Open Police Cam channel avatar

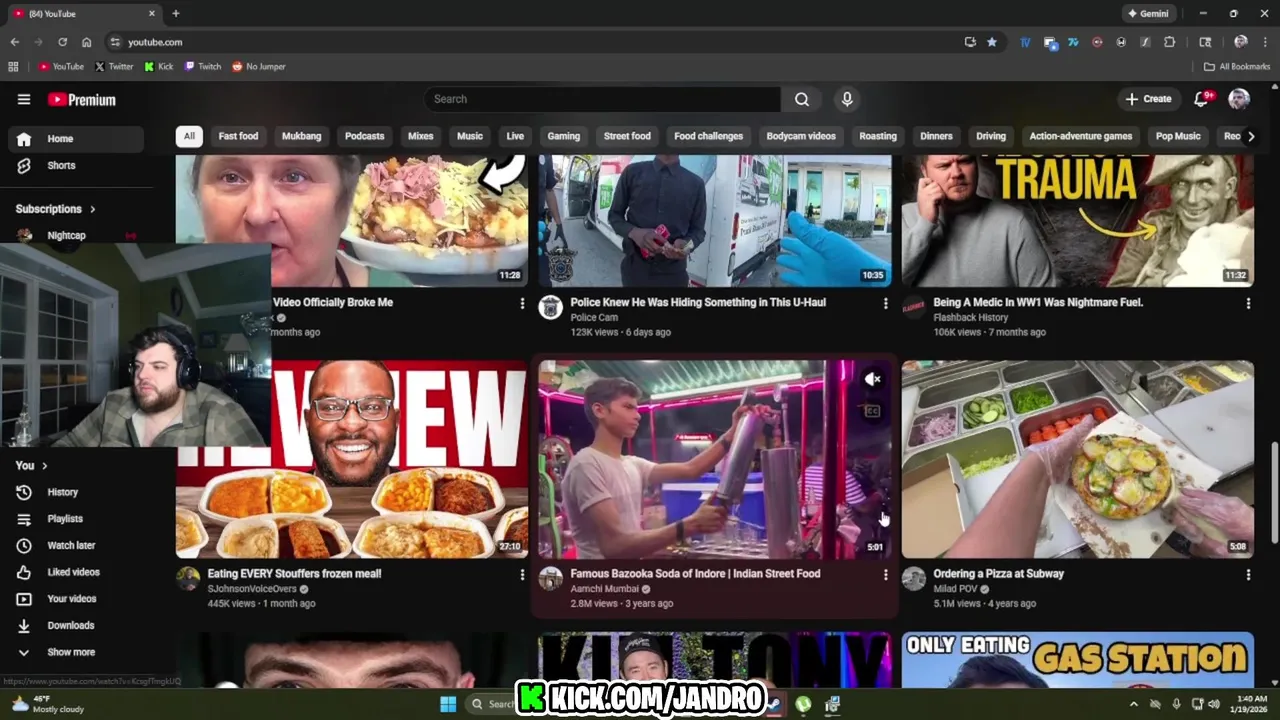pos(551,307)
